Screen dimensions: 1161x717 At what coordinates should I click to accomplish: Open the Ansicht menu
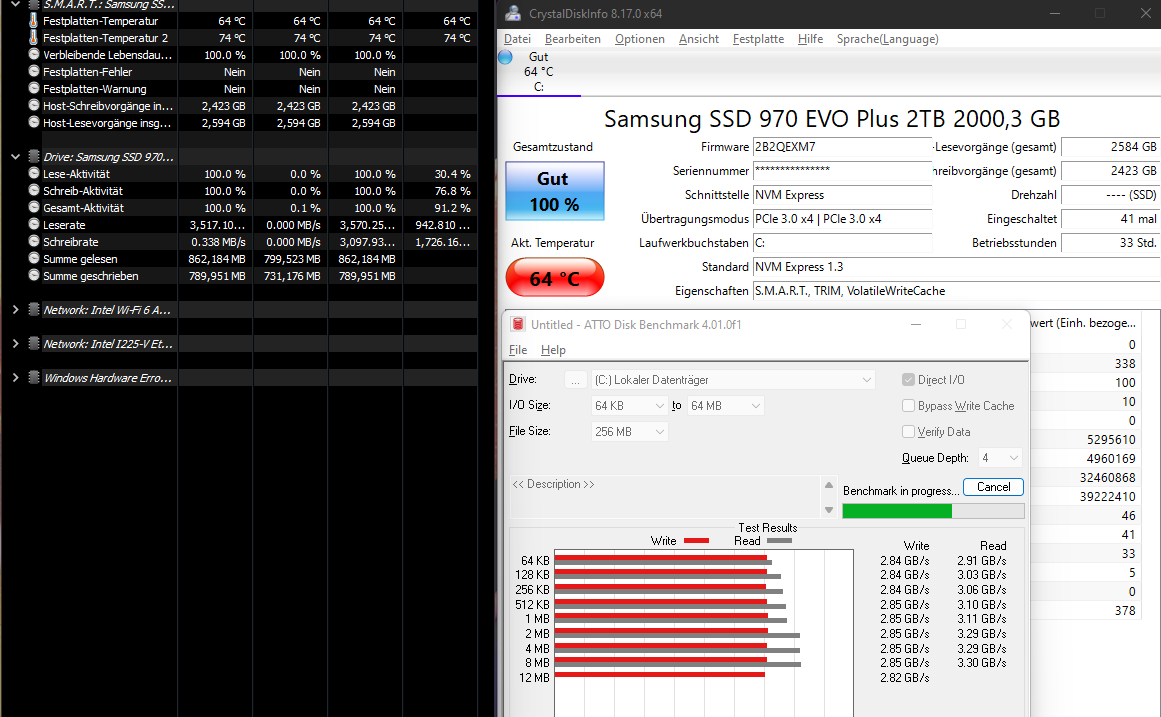pyautogui.click(x=699, y=39)
